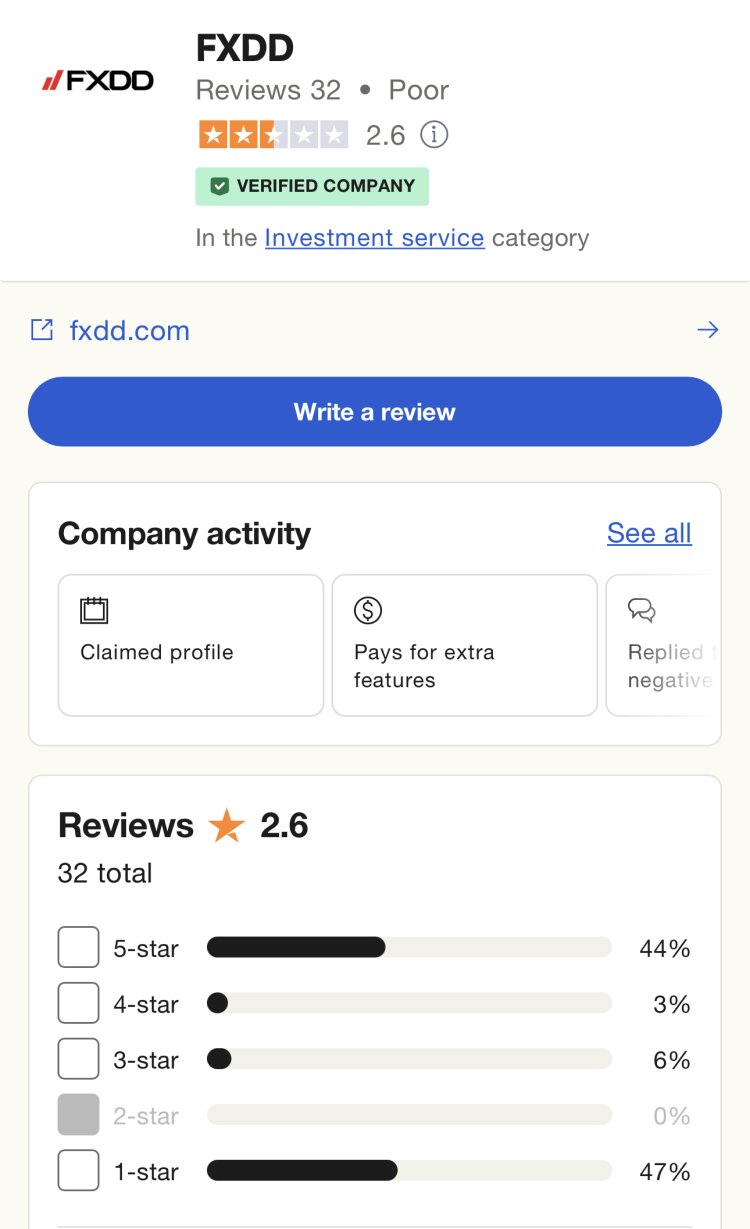The height and width of the screenshot is (1229, 750).
Task: Click the right arrow beside fxdd.com
Action: coord(708,330)
